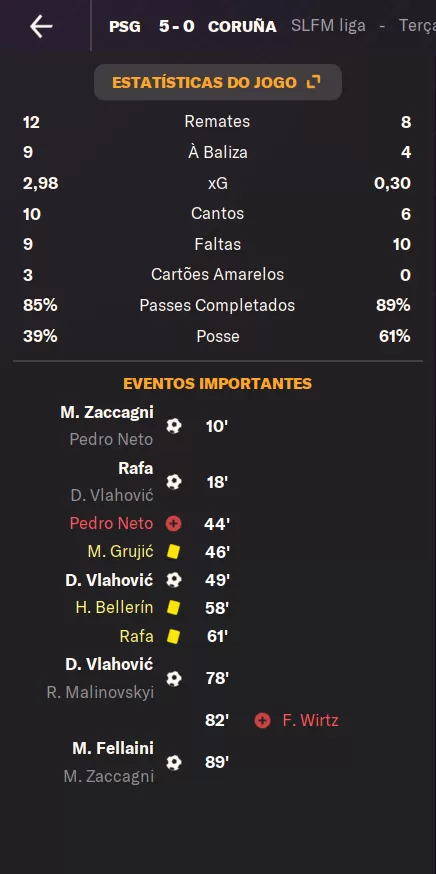Click goal ball icon at 18' Rafa

click(x=173, y=482)
